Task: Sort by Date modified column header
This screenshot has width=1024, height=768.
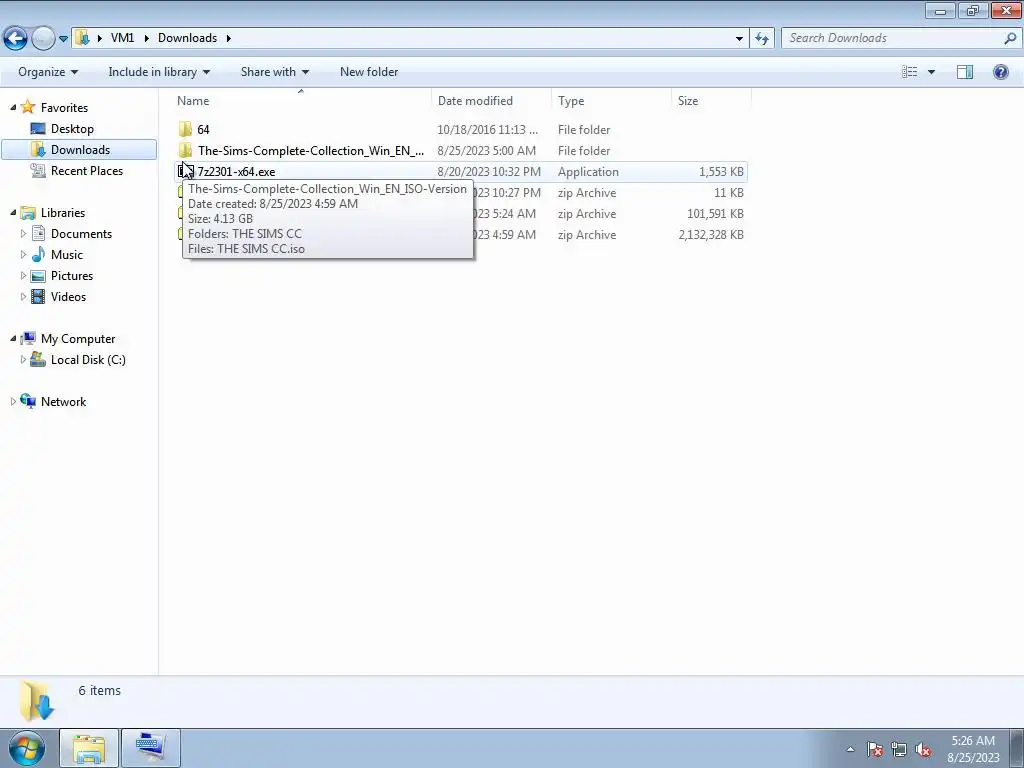Action: click(491, 101)
